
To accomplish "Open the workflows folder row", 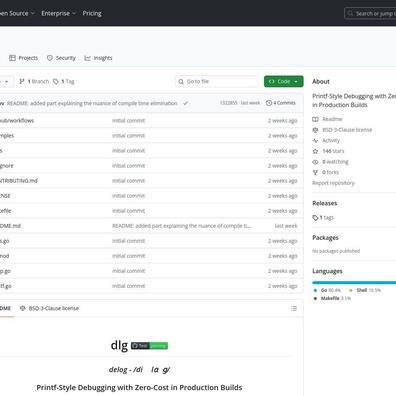I will [x=151, y=121].
